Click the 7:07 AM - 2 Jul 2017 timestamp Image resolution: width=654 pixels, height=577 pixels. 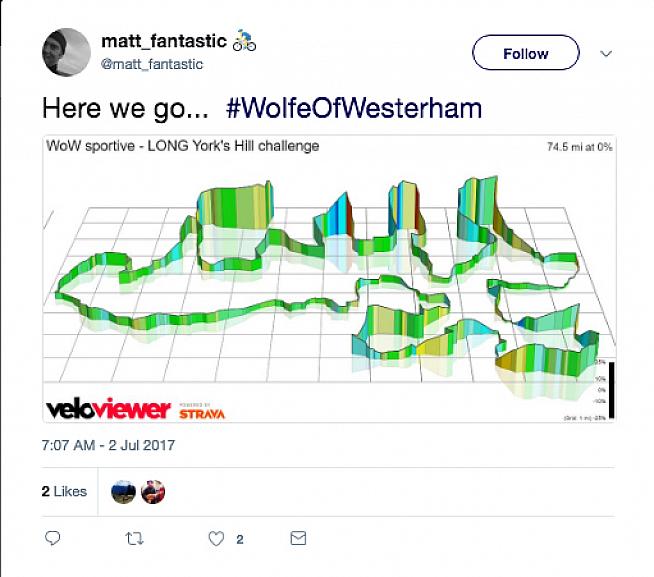[107, 444]
